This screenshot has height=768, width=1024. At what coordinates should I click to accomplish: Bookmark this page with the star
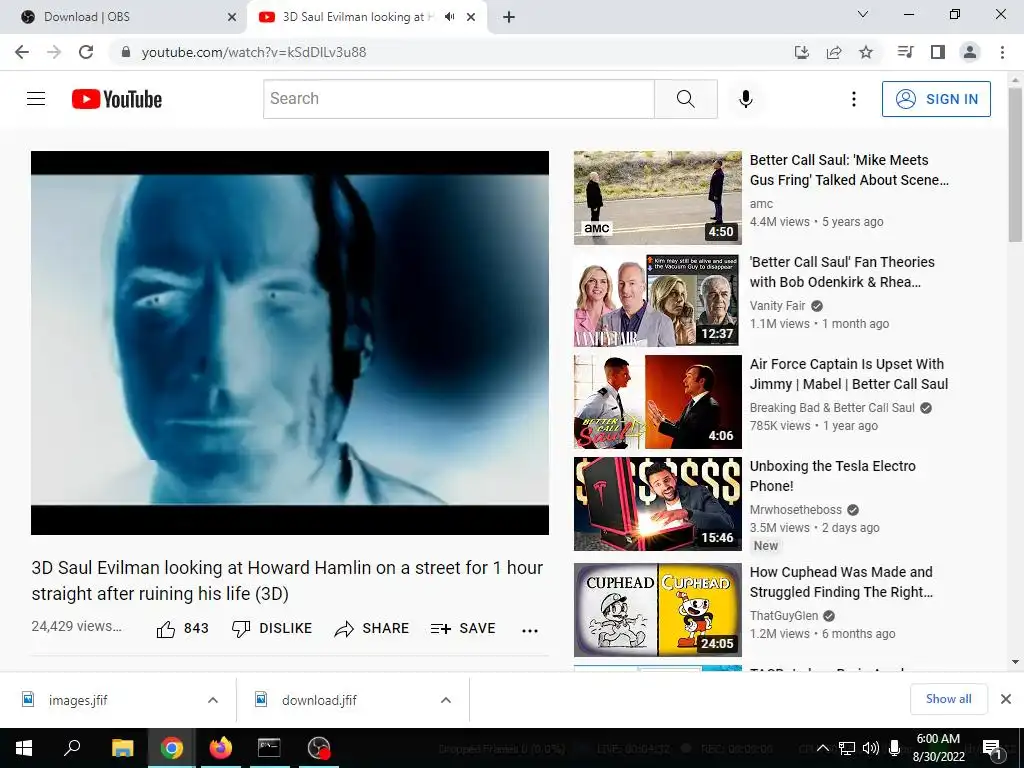coord(866,52)
